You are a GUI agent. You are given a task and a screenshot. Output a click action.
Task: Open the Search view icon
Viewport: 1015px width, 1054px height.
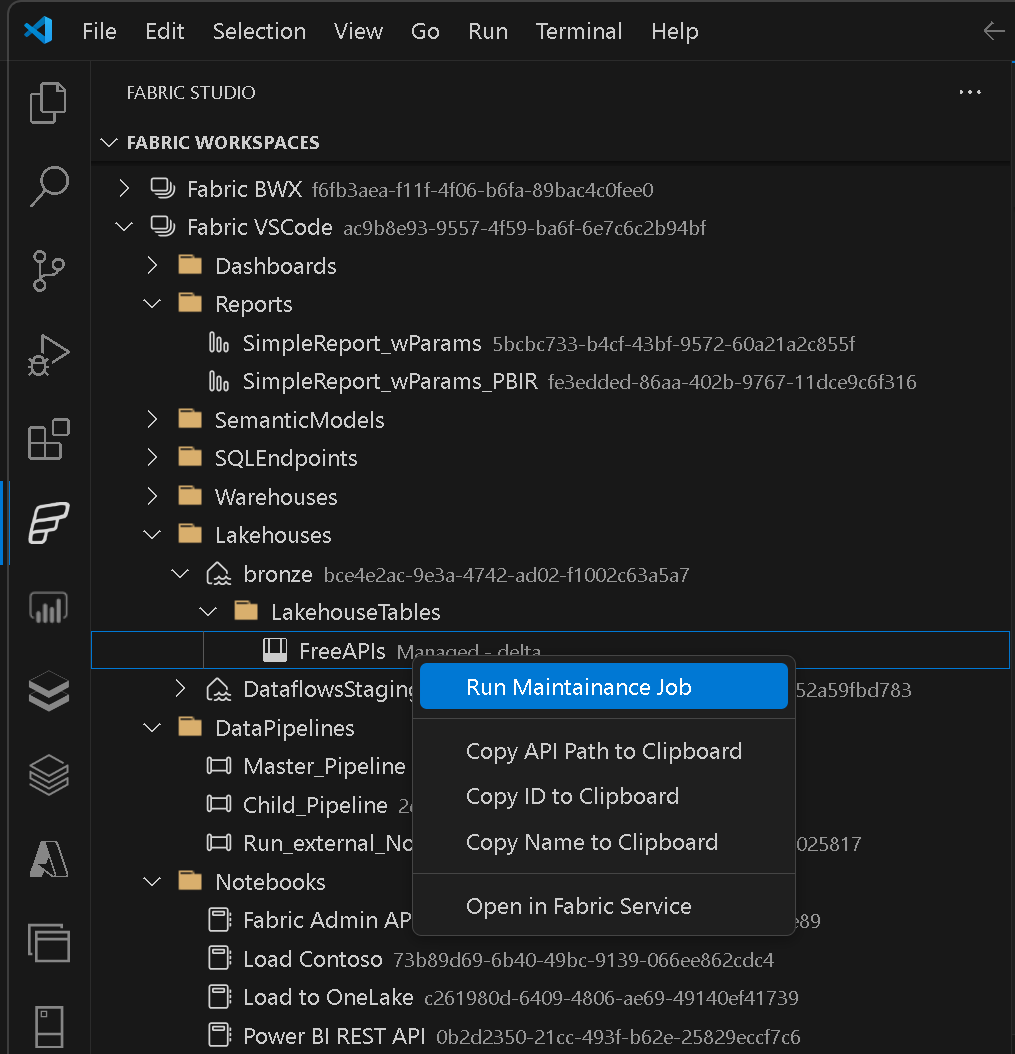click(48, 186)
